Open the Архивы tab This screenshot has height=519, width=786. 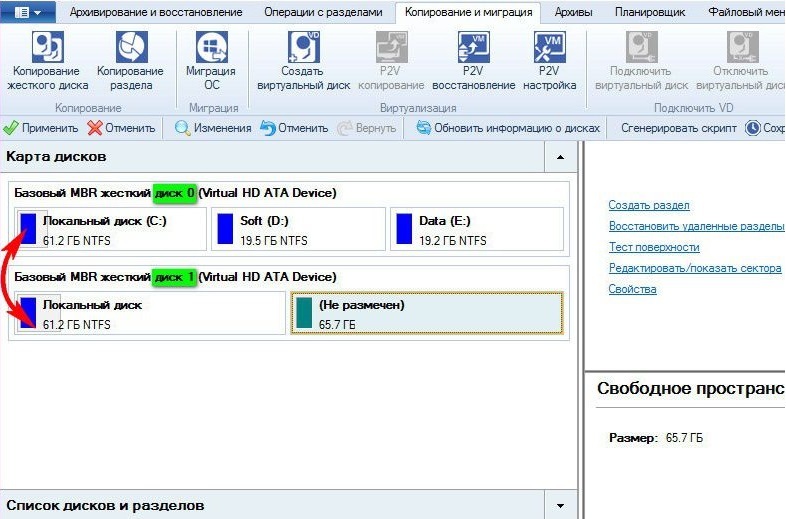[573, 12]
